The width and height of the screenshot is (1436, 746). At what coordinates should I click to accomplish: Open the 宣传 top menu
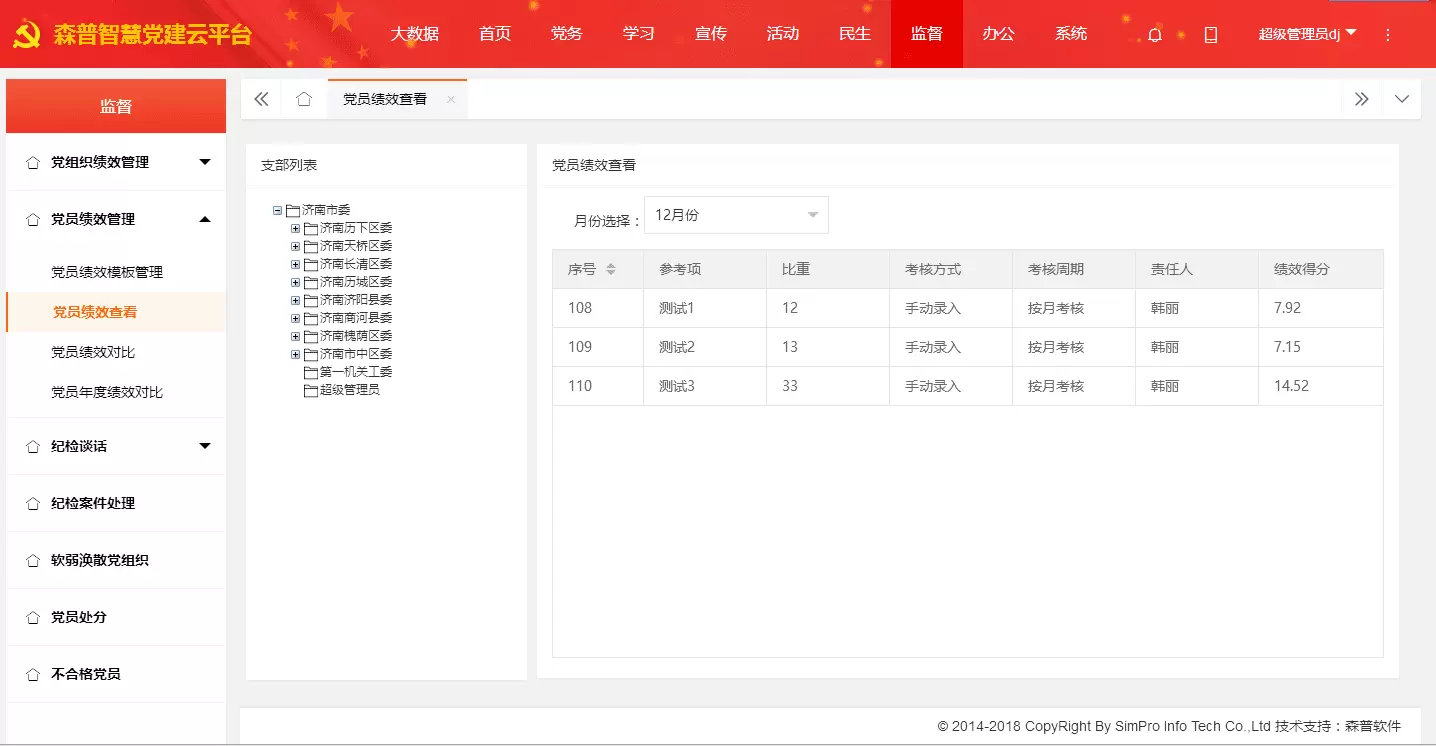click(x=711, y=34)
